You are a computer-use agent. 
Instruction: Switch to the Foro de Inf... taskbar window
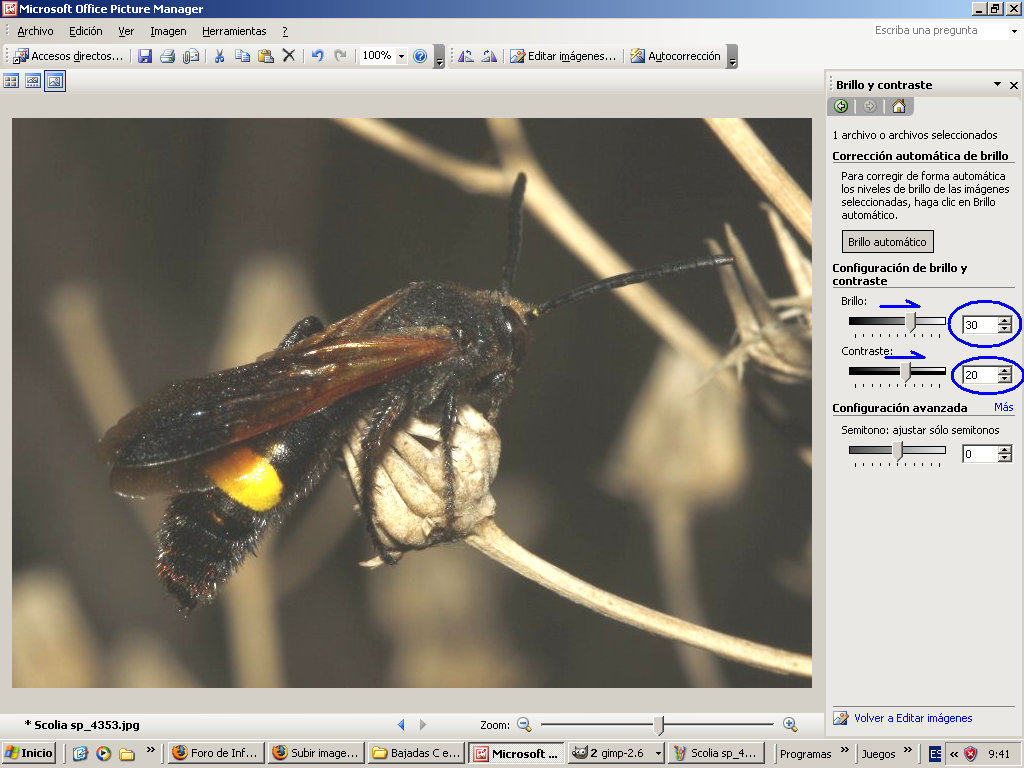click(217, 754)
